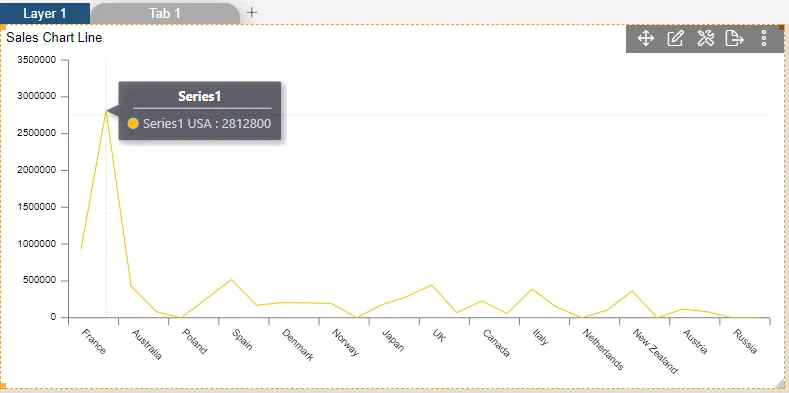Click the 1000000 y-axis label
Image resolution: width=789 pixels, height=393 pixels.
(36, 244)
